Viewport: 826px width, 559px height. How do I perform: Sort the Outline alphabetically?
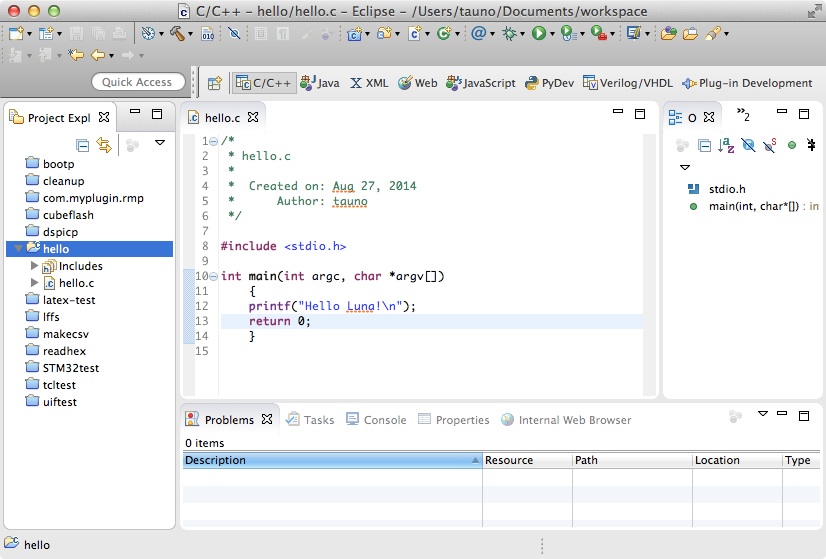point(726,145)
